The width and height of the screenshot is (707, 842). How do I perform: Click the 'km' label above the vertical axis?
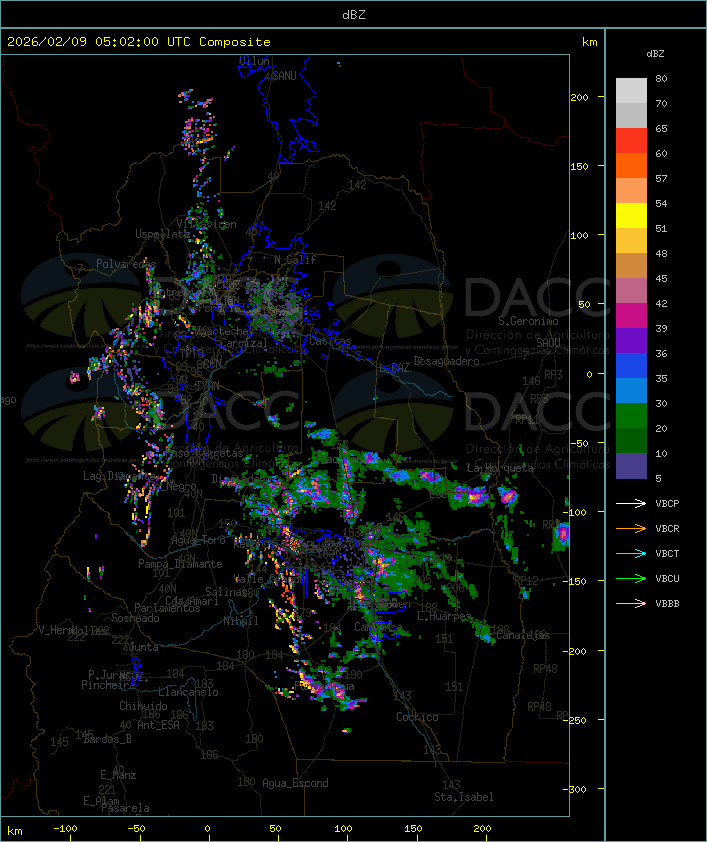pyautogui.click(x=589, y=42)
